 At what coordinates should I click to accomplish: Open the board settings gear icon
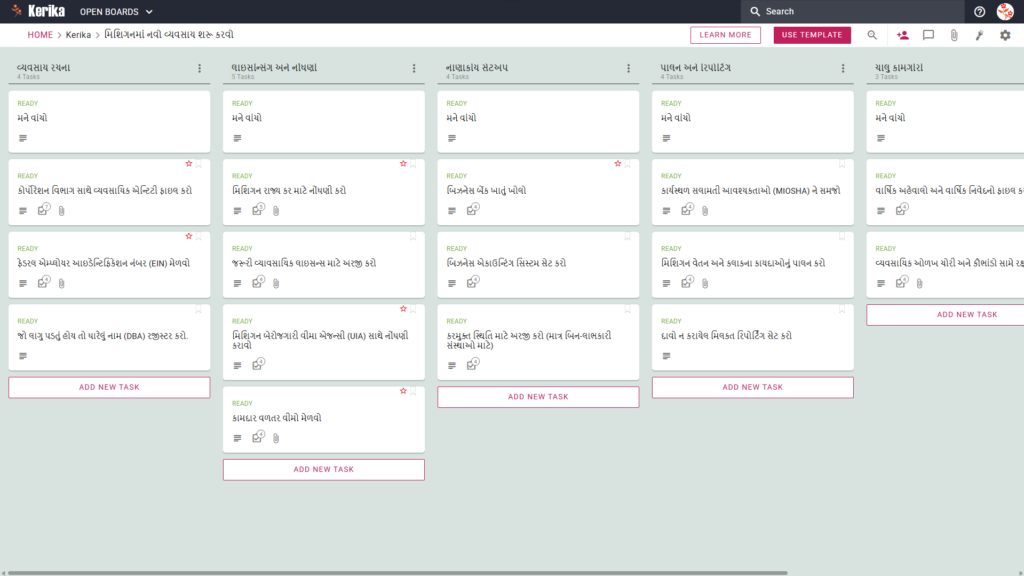click(1005, 35)
